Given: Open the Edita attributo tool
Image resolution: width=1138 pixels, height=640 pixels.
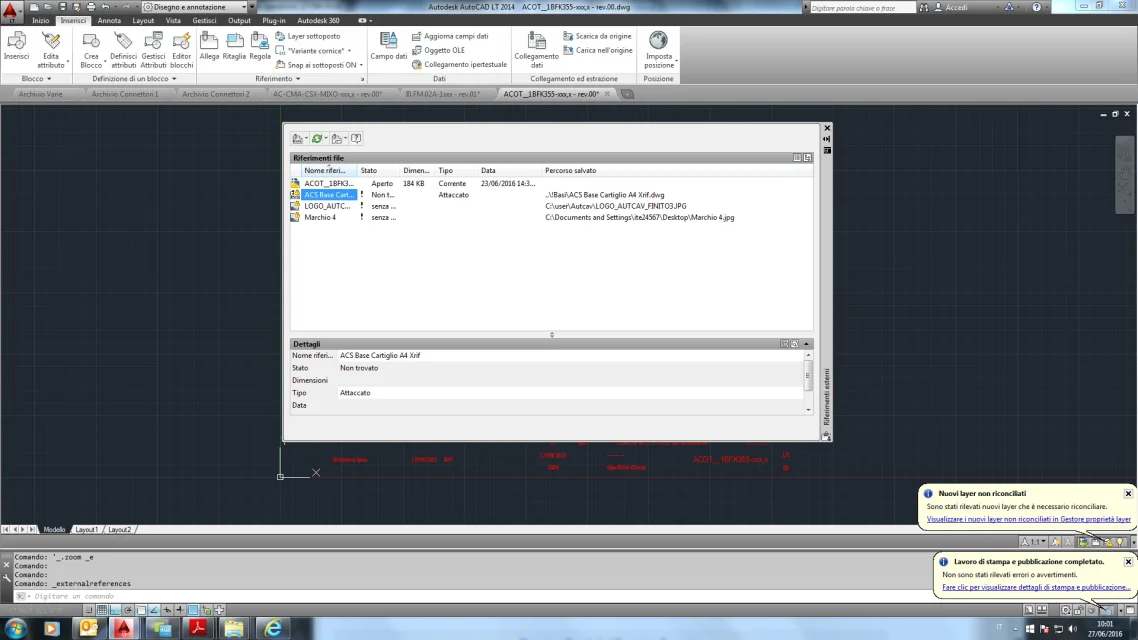Looking at the screenshot, I should tap(51, 50).
